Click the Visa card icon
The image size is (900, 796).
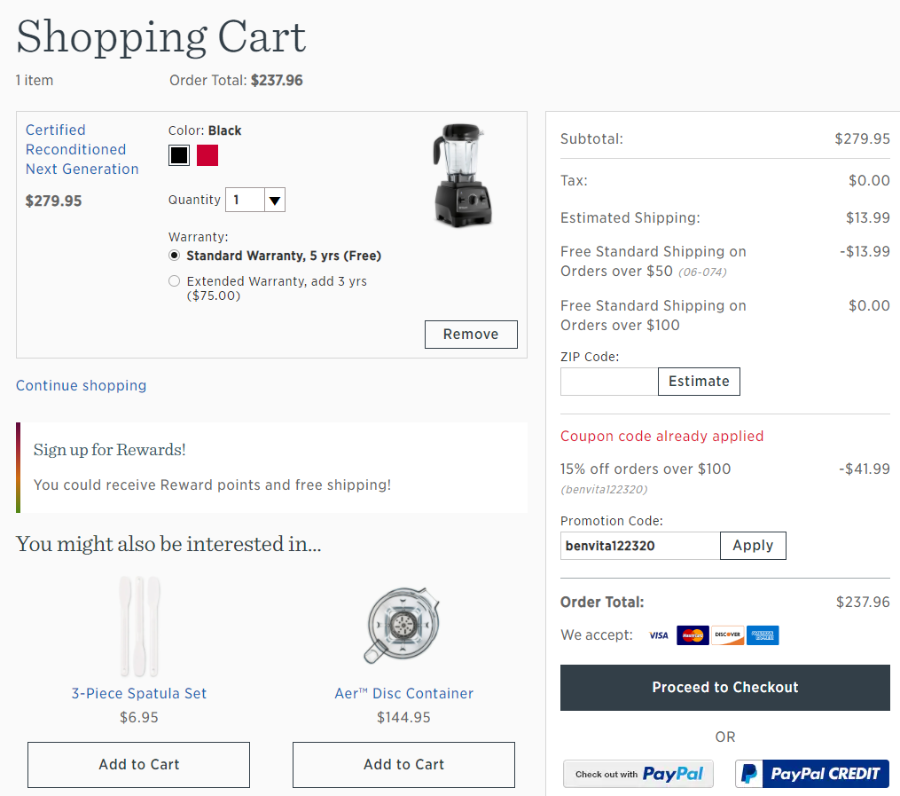pos(658,635)
